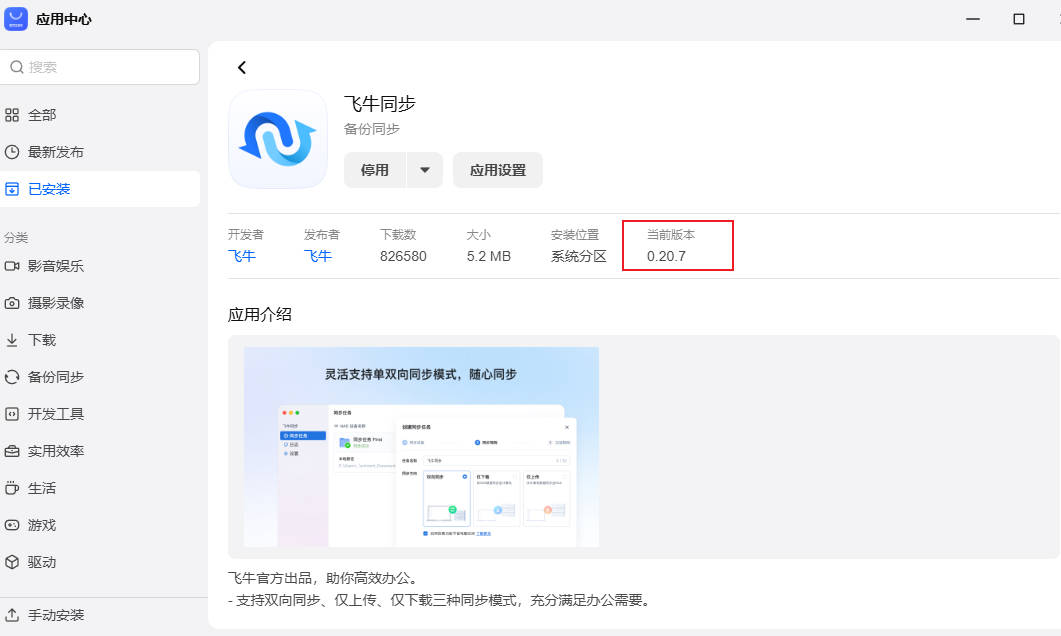Focus the 搜索 input field
Image resolution: width=1061 pixels, height=636 pixels.
pos(100,67)
